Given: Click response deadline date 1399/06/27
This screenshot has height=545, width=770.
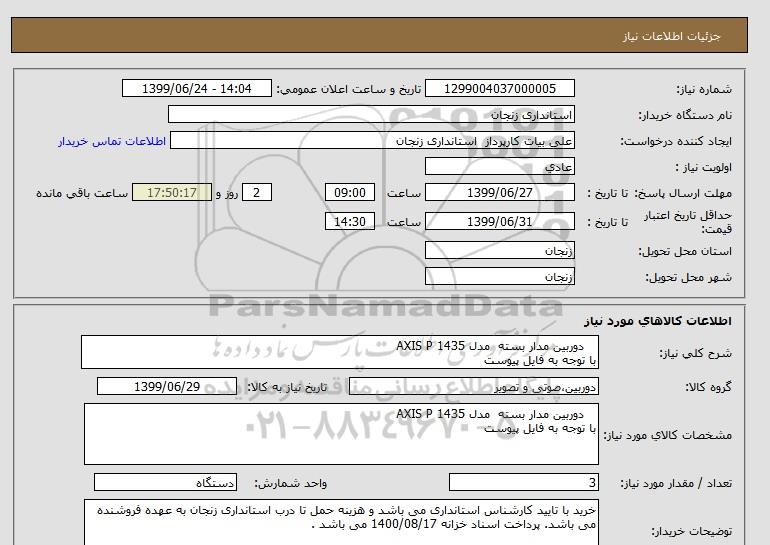Looking at the screenshot, I should [x=499, y=192].
